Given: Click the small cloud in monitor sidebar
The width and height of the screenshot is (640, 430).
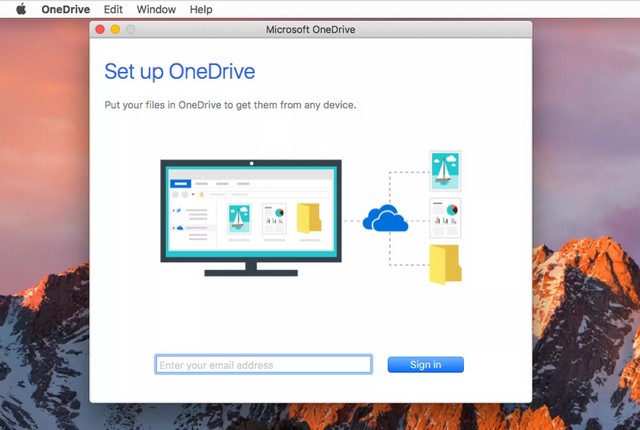Looking at the screenshot, I should coord(179,228).
